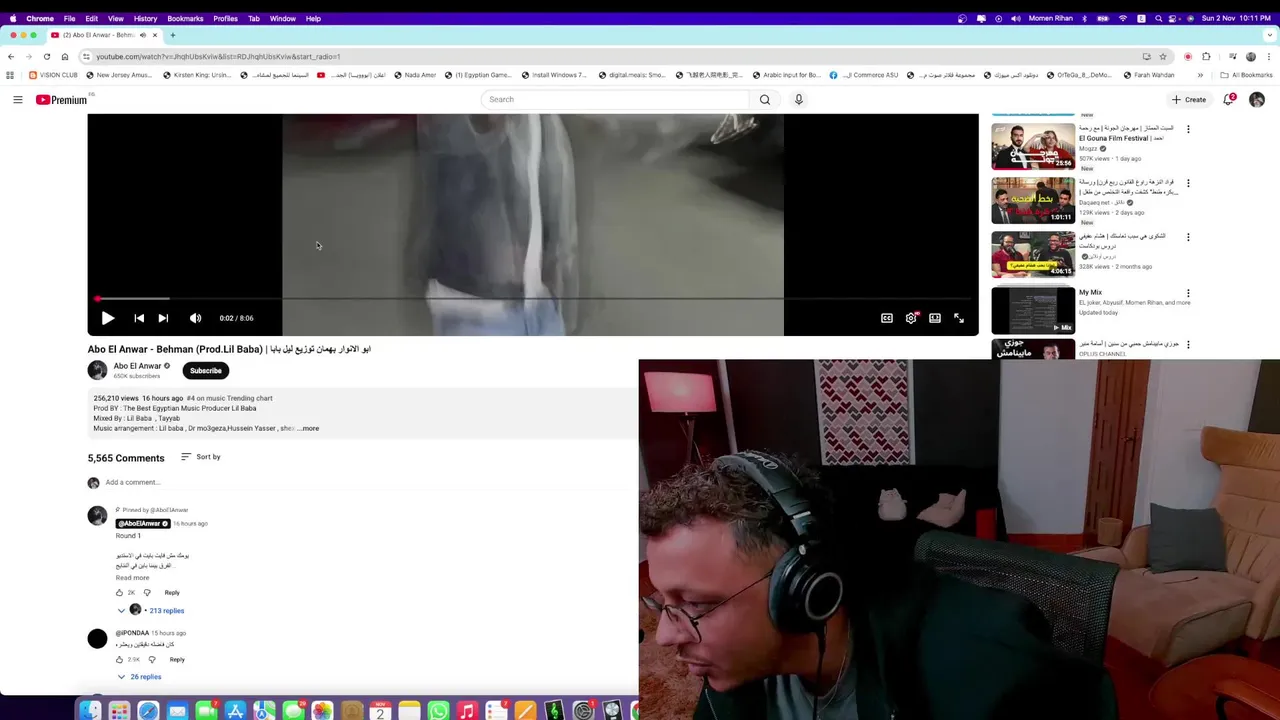
Task: Open Abo El Anwar channel avatar
Action: coord(97,370)
